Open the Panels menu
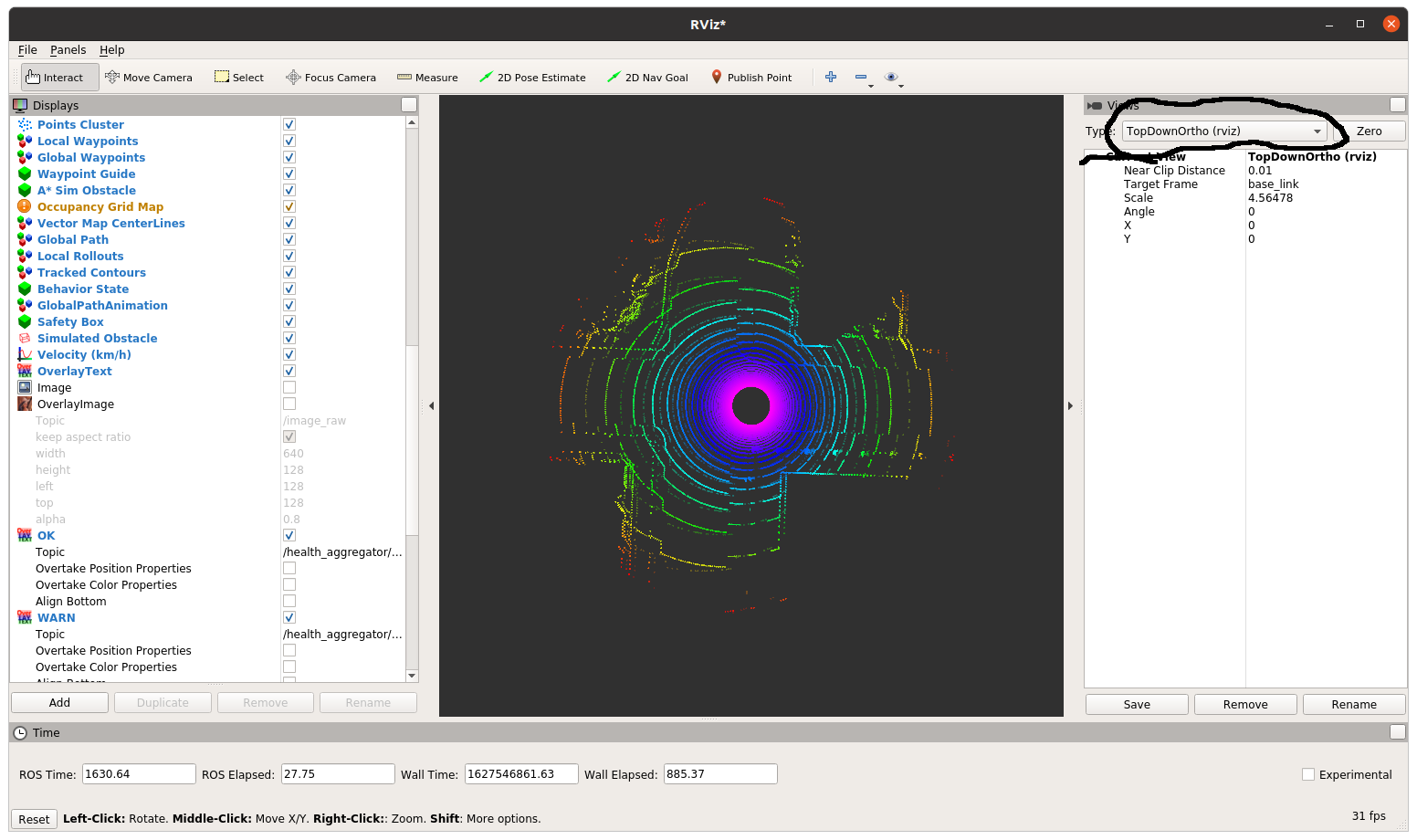Screen dimensions: 1417x840 click(x=68, y=49)
